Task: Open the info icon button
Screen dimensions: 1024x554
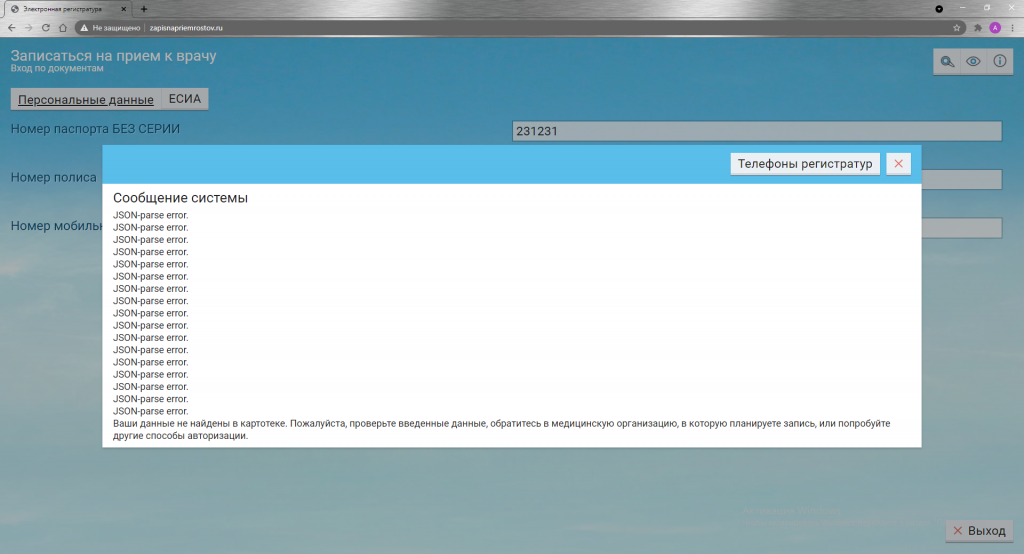Action: (999, 62)
